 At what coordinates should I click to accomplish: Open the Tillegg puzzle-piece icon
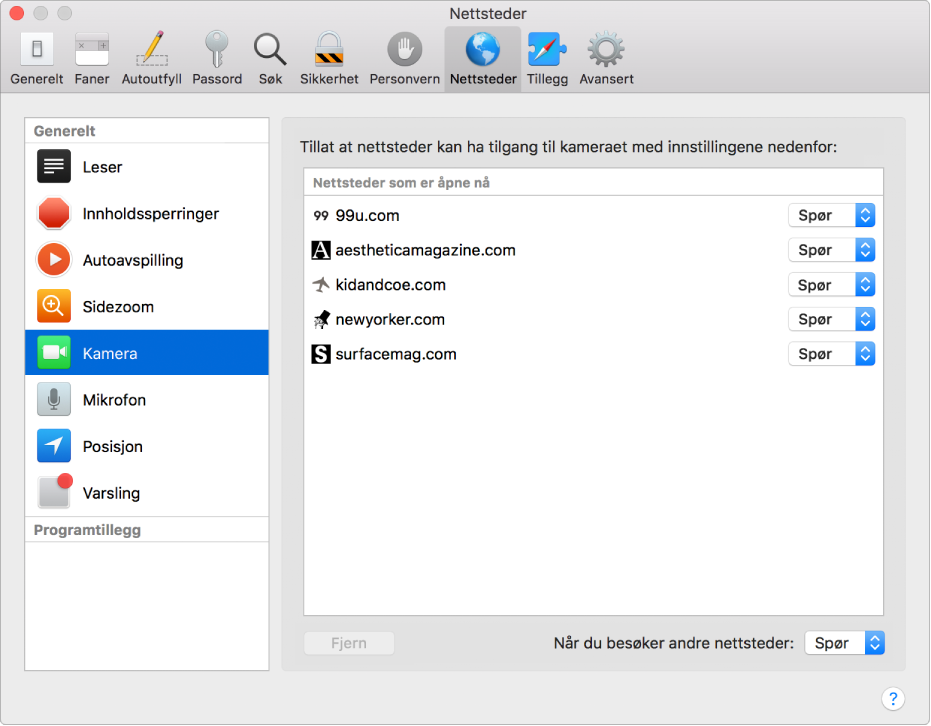tap(547, 49)
